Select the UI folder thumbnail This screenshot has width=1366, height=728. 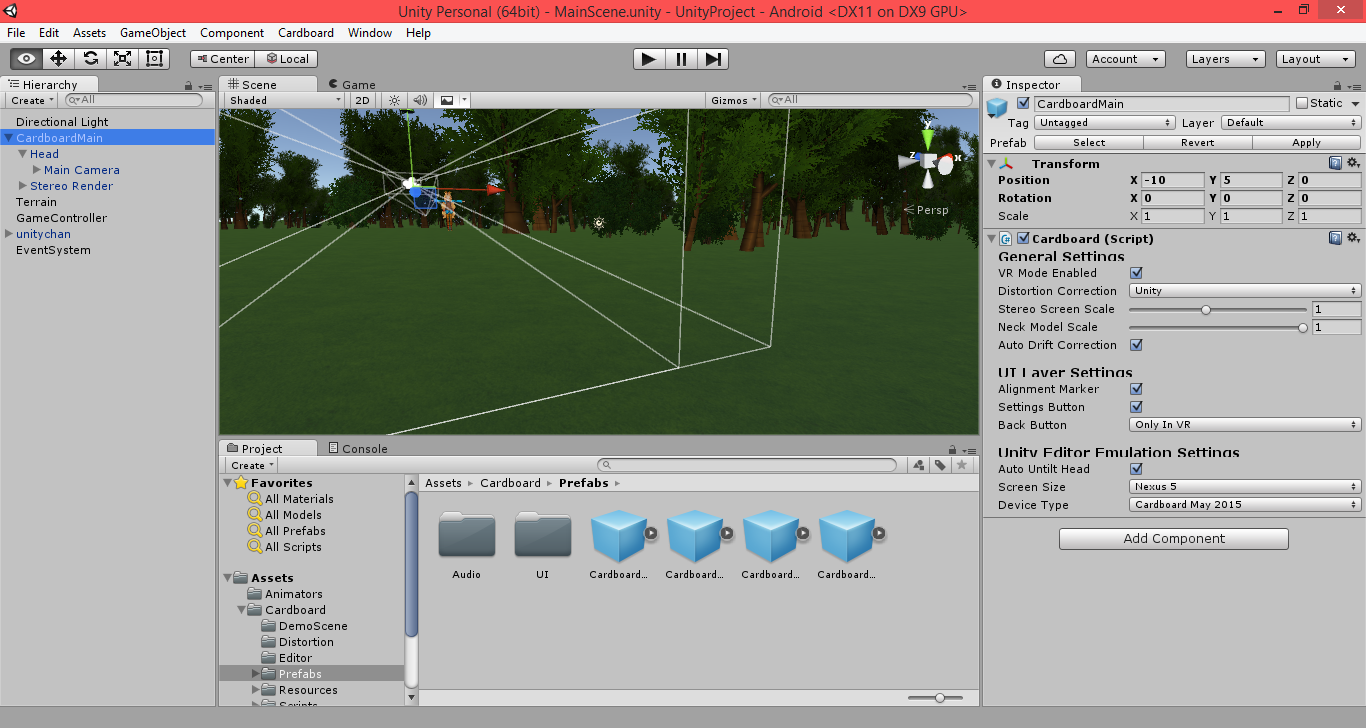[x=543, y=534]
